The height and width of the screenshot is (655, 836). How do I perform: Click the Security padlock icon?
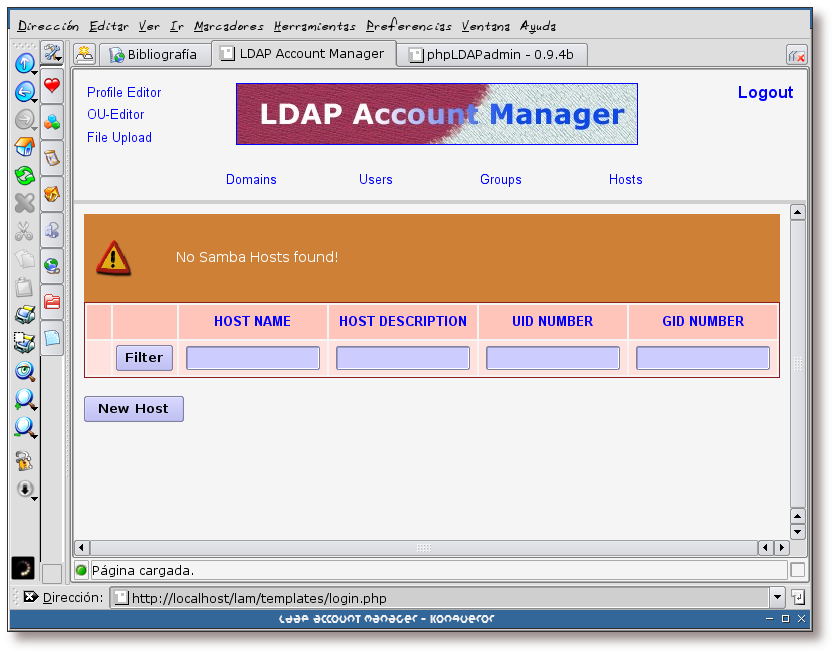pos(24,461)
